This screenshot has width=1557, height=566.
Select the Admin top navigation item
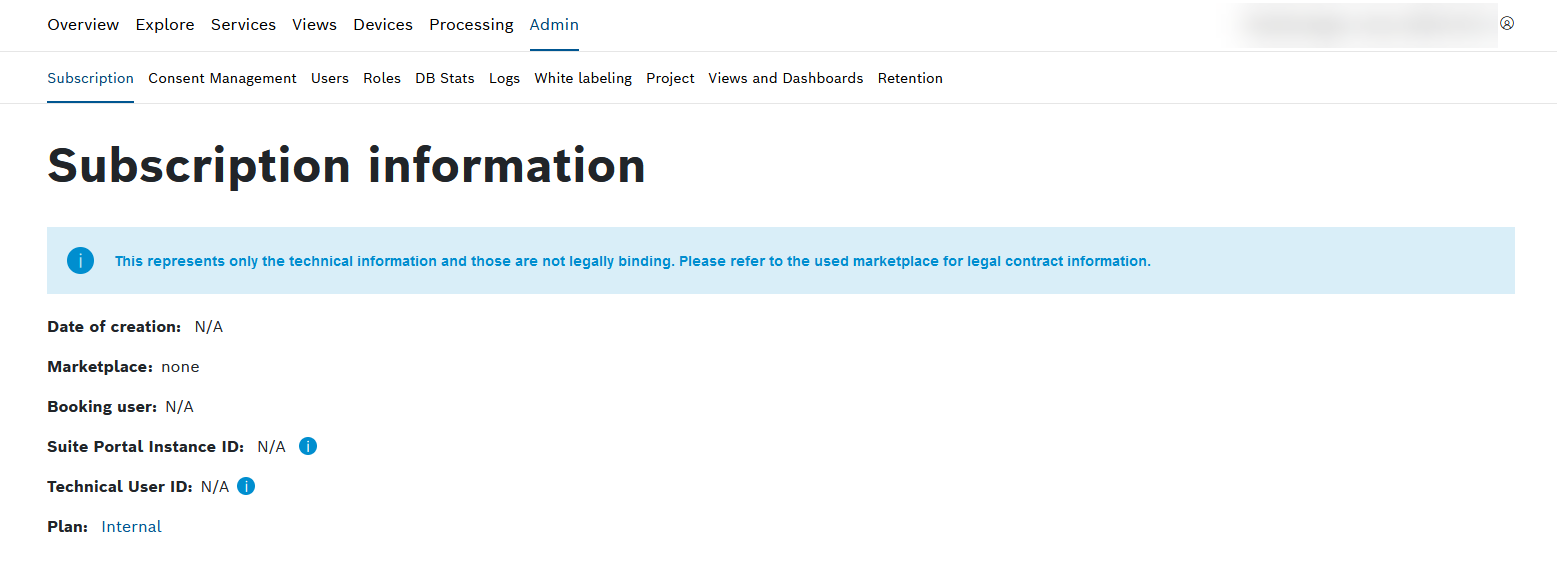pos(554,25)
